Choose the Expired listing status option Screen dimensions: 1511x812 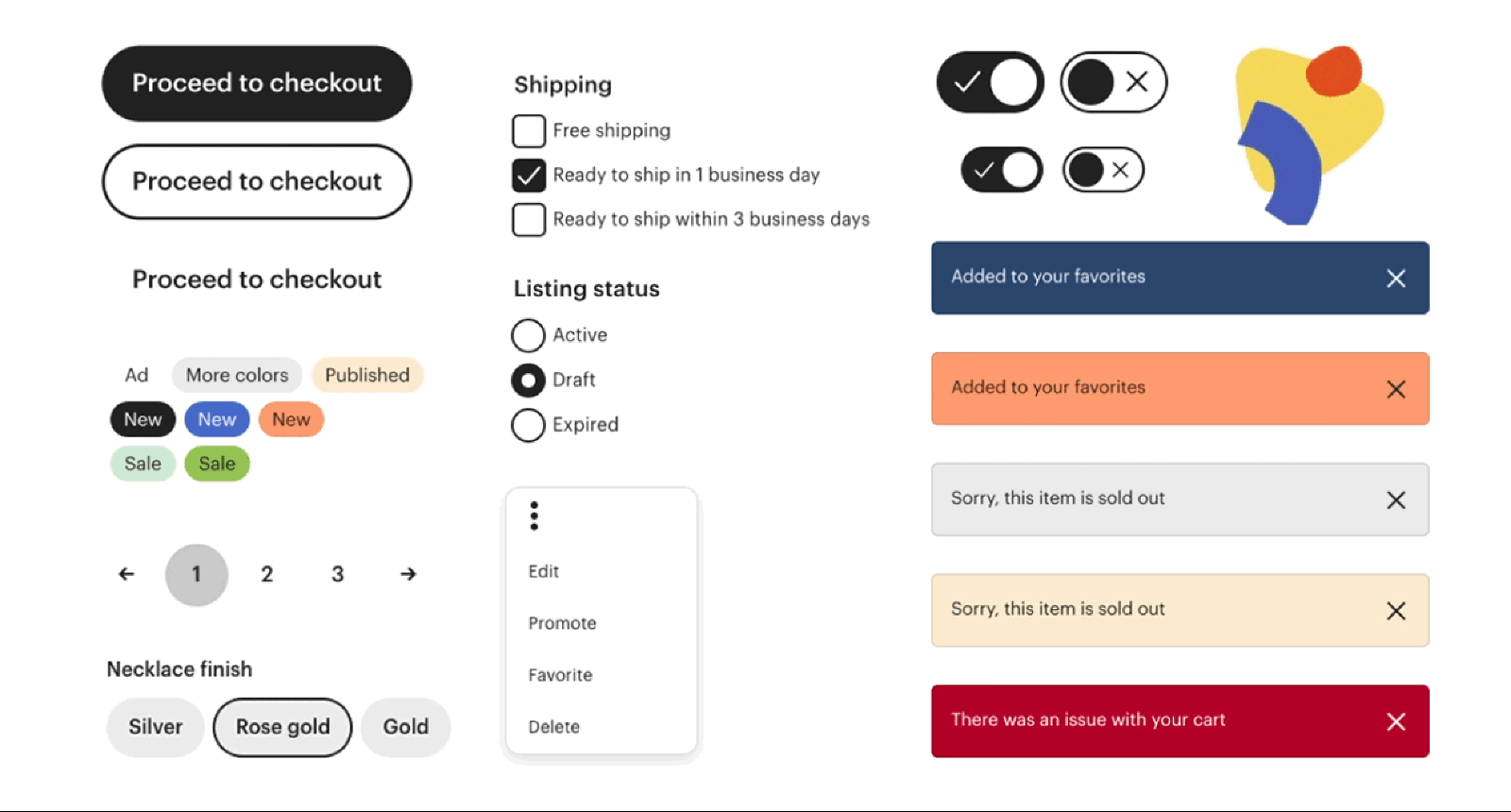529,425
